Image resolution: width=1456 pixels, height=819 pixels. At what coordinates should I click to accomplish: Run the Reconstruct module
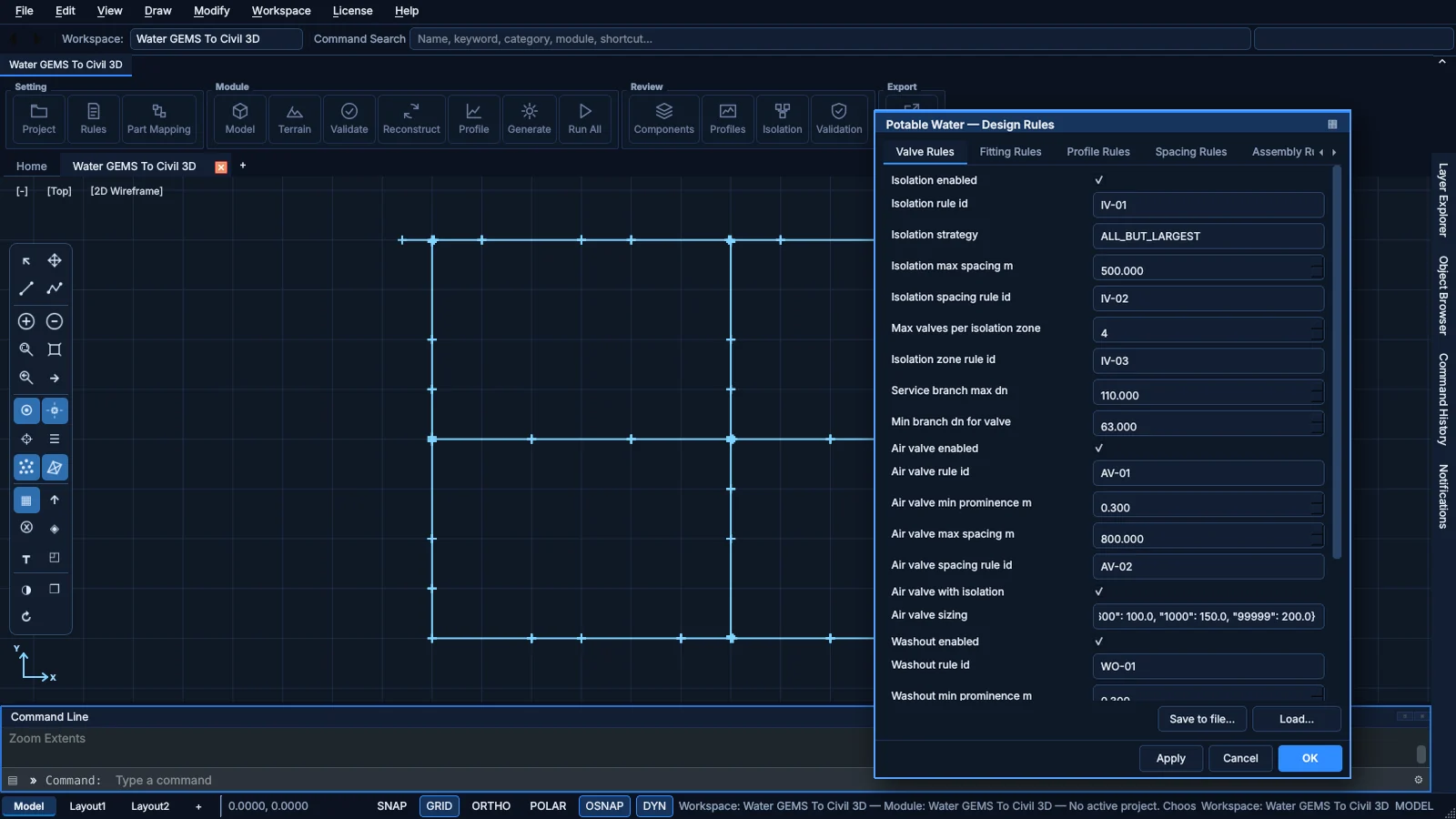pos(411,119)
